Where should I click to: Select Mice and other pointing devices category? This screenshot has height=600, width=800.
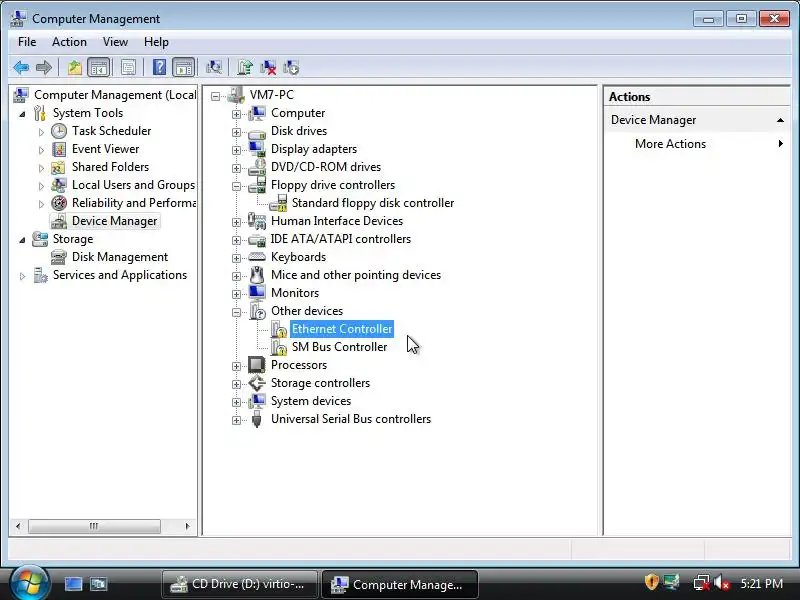click(356, 275)
